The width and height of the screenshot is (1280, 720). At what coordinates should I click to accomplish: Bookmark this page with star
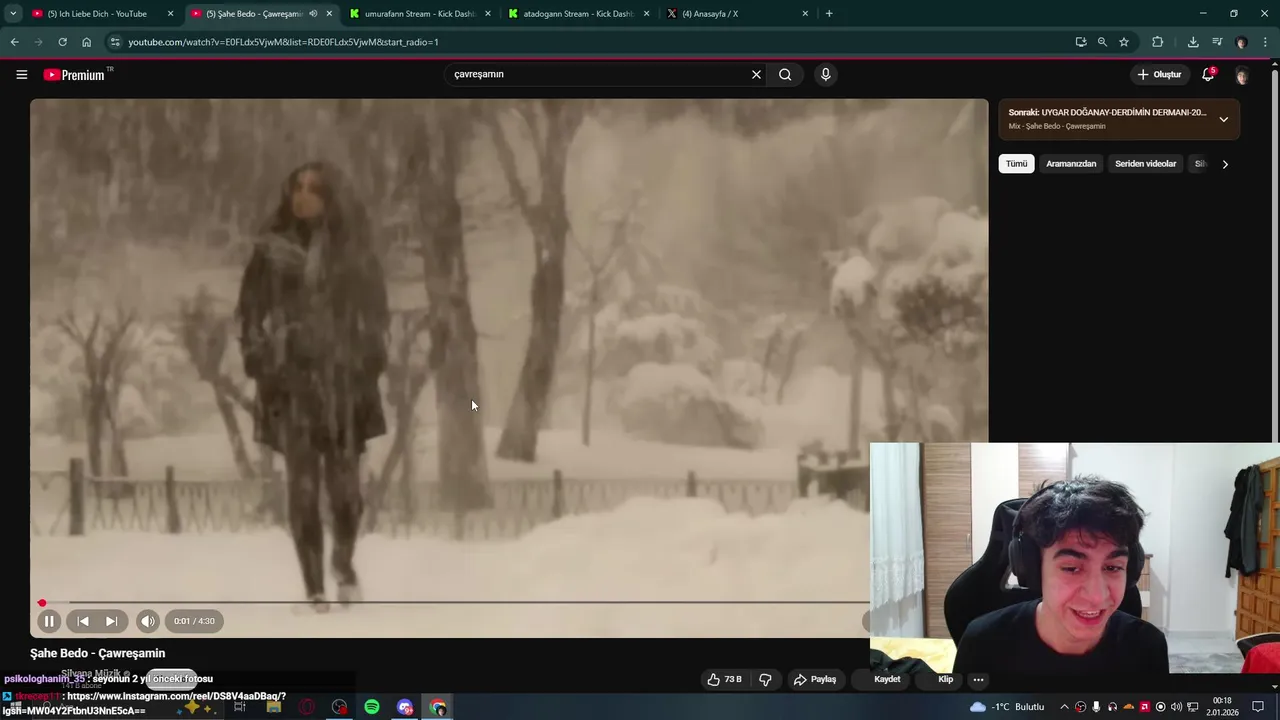pos(1124,42)
